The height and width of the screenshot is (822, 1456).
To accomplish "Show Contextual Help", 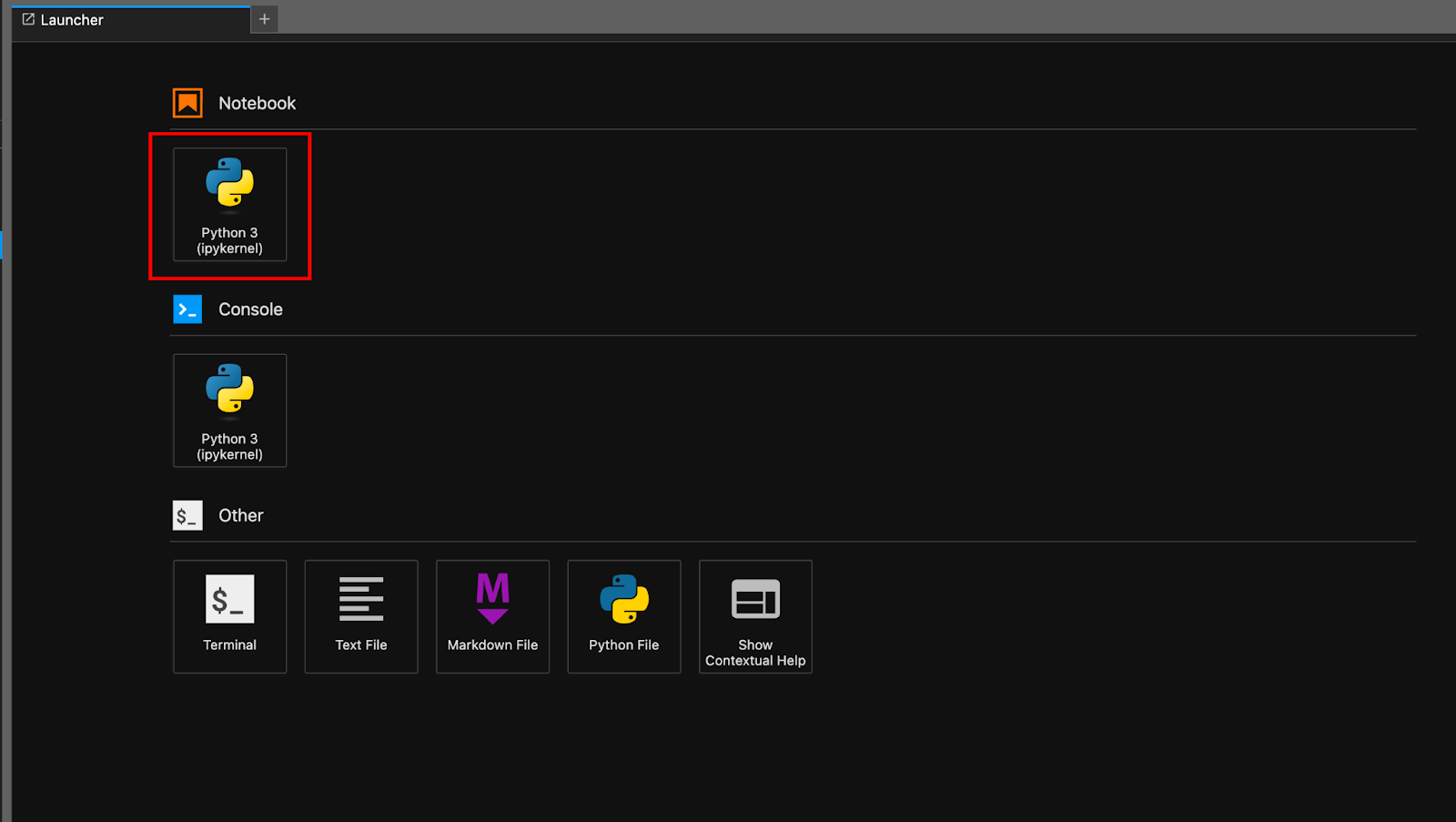I will [754, 616].
